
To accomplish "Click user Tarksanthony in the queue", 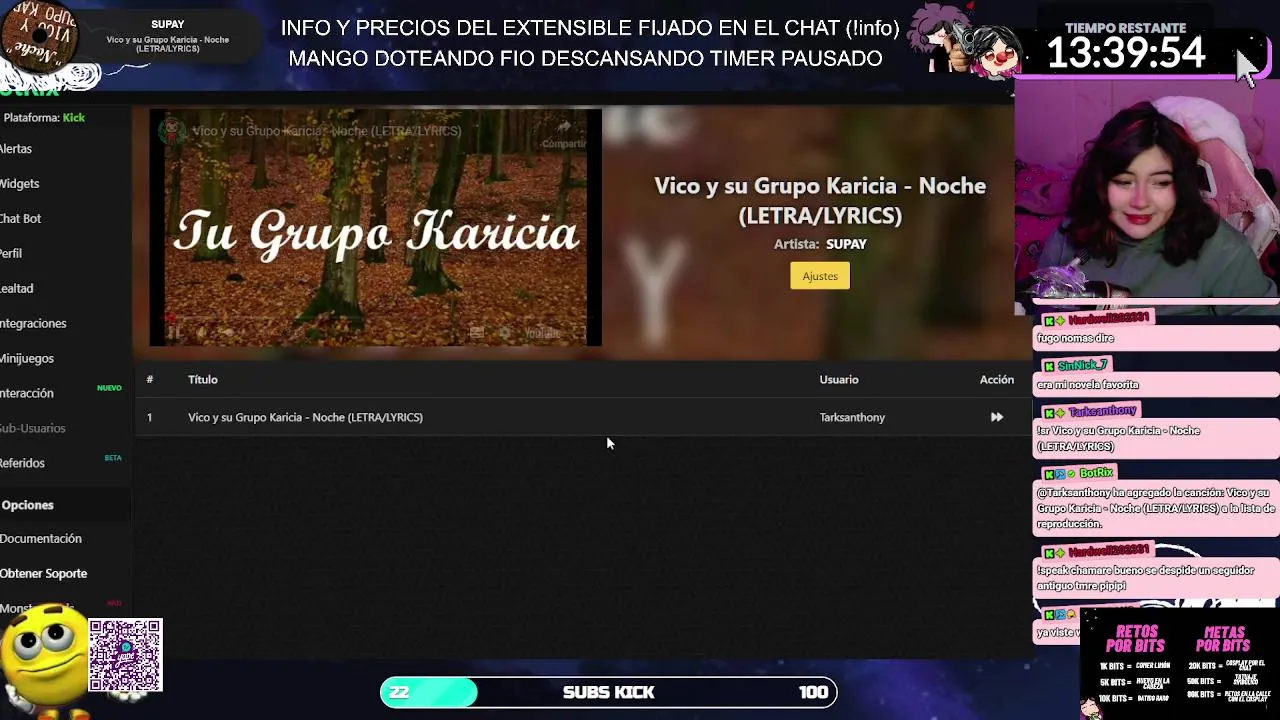I will (852, 417).
